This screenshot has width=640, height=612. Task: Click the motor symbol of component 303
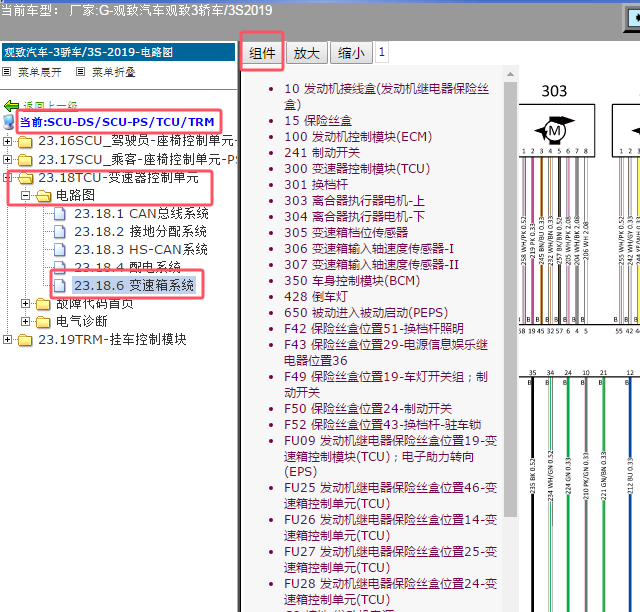pyautogui.click(x=554, y=131)
